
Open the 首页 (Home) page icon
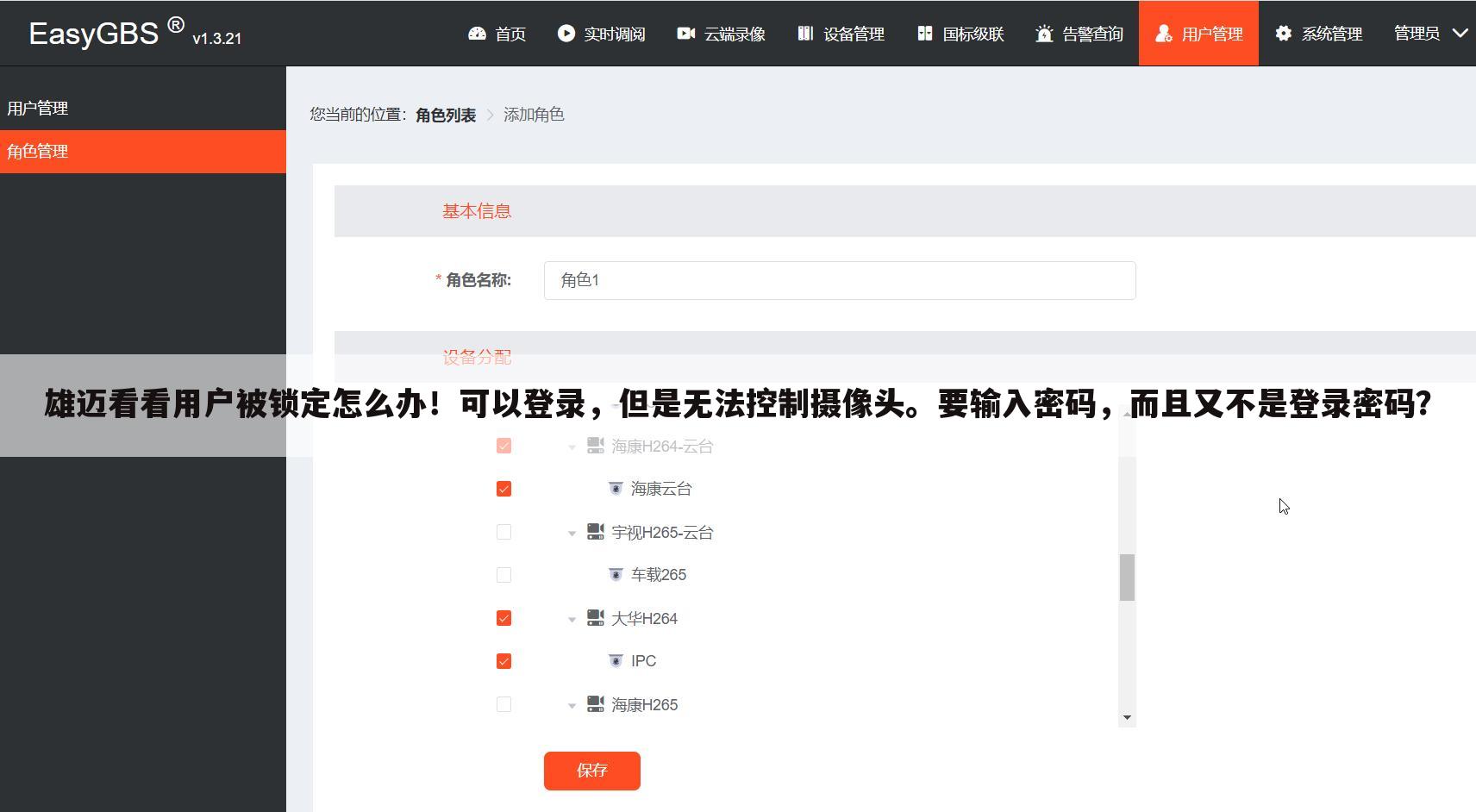pyautogui.click(x=478, y=33)
